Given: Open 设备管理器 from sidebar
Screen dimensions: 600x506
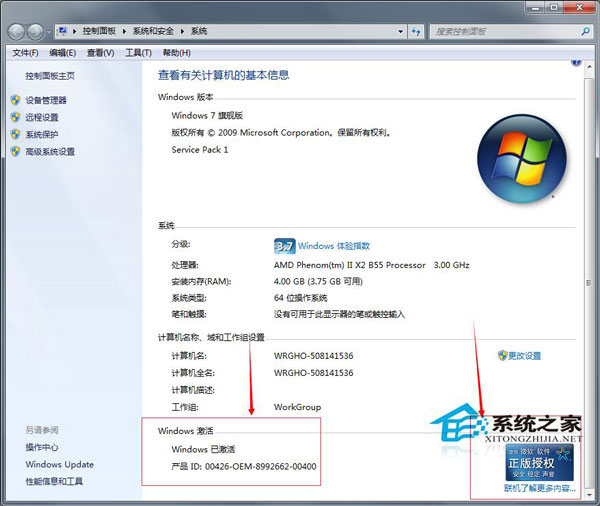Looking at the screenshot, I should pyautogui.click(x=46, y=100).
